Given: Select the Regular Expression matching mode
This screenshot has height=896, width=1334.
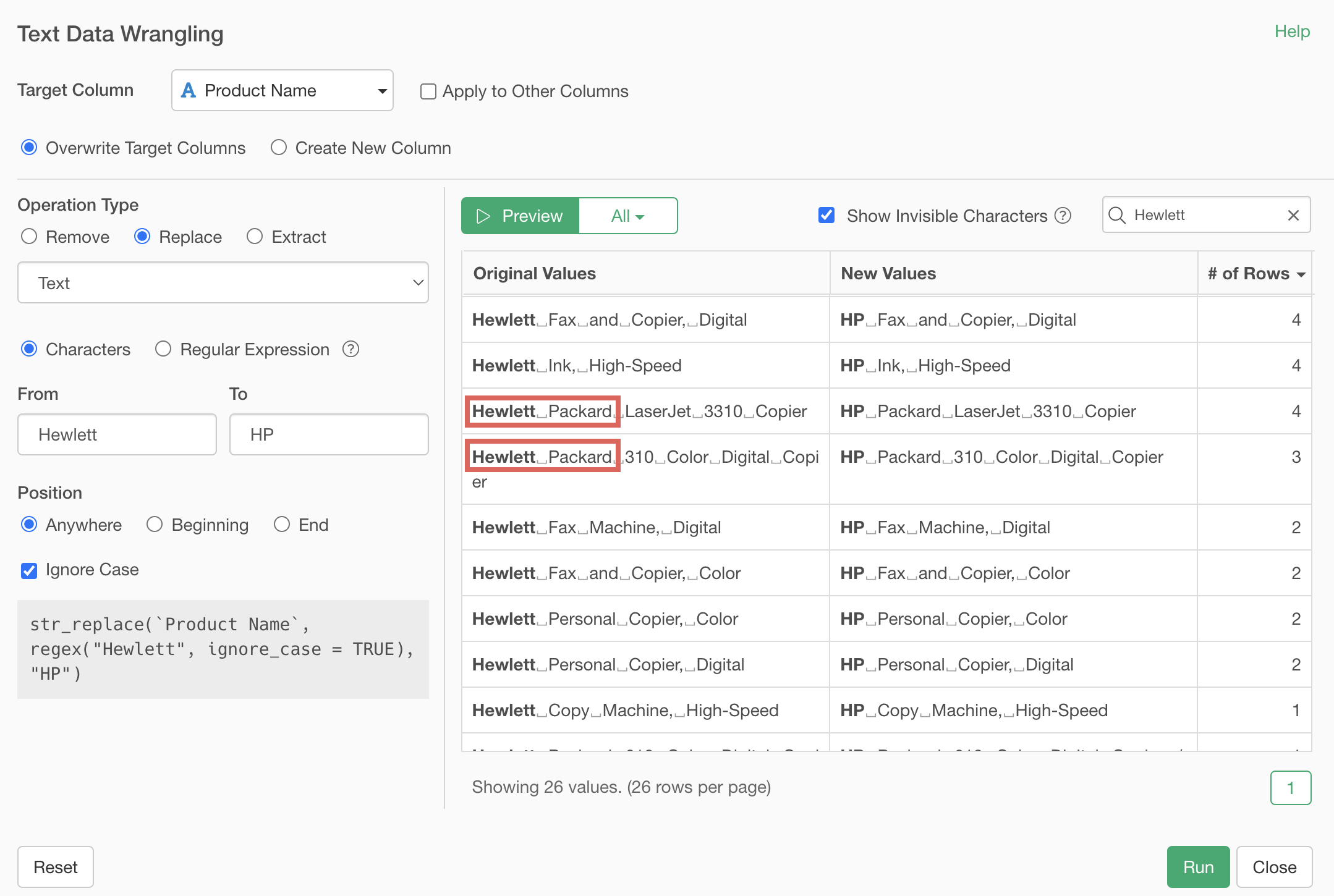Looking at the screenshot, I should [x=163, y=349].
